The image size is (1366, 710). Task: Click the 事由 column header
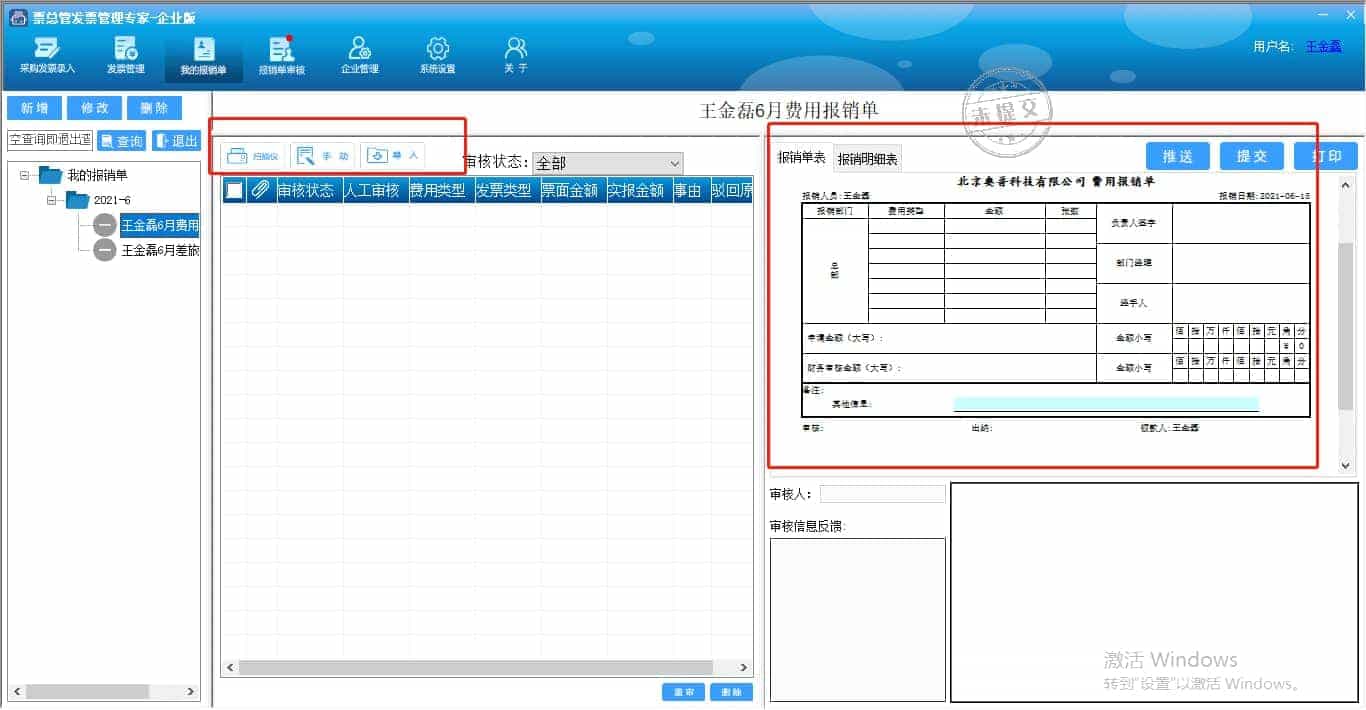click(690, 190)
